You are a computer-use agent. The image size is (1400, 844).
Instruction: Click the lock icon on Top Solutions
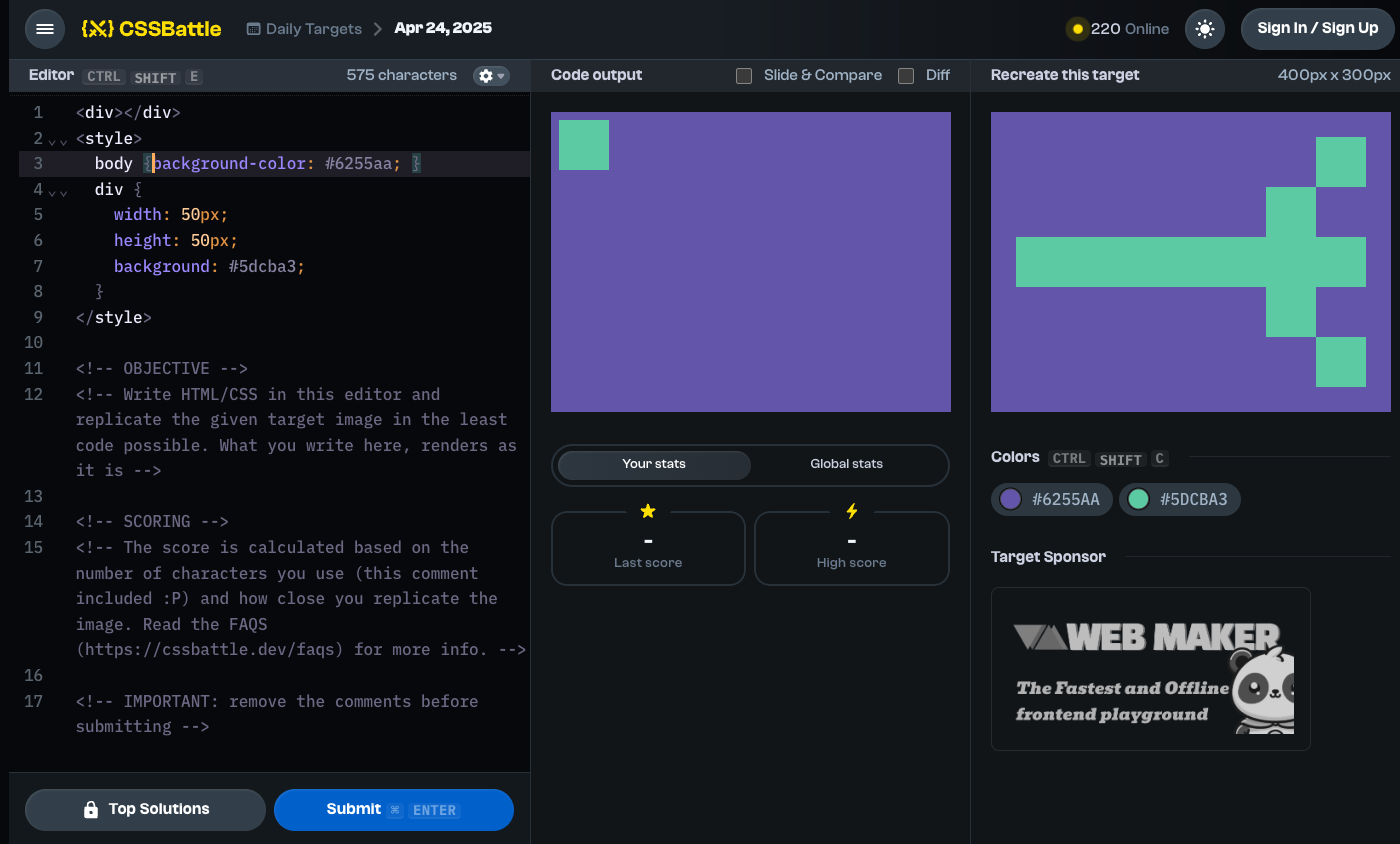[x=91, y=810]
